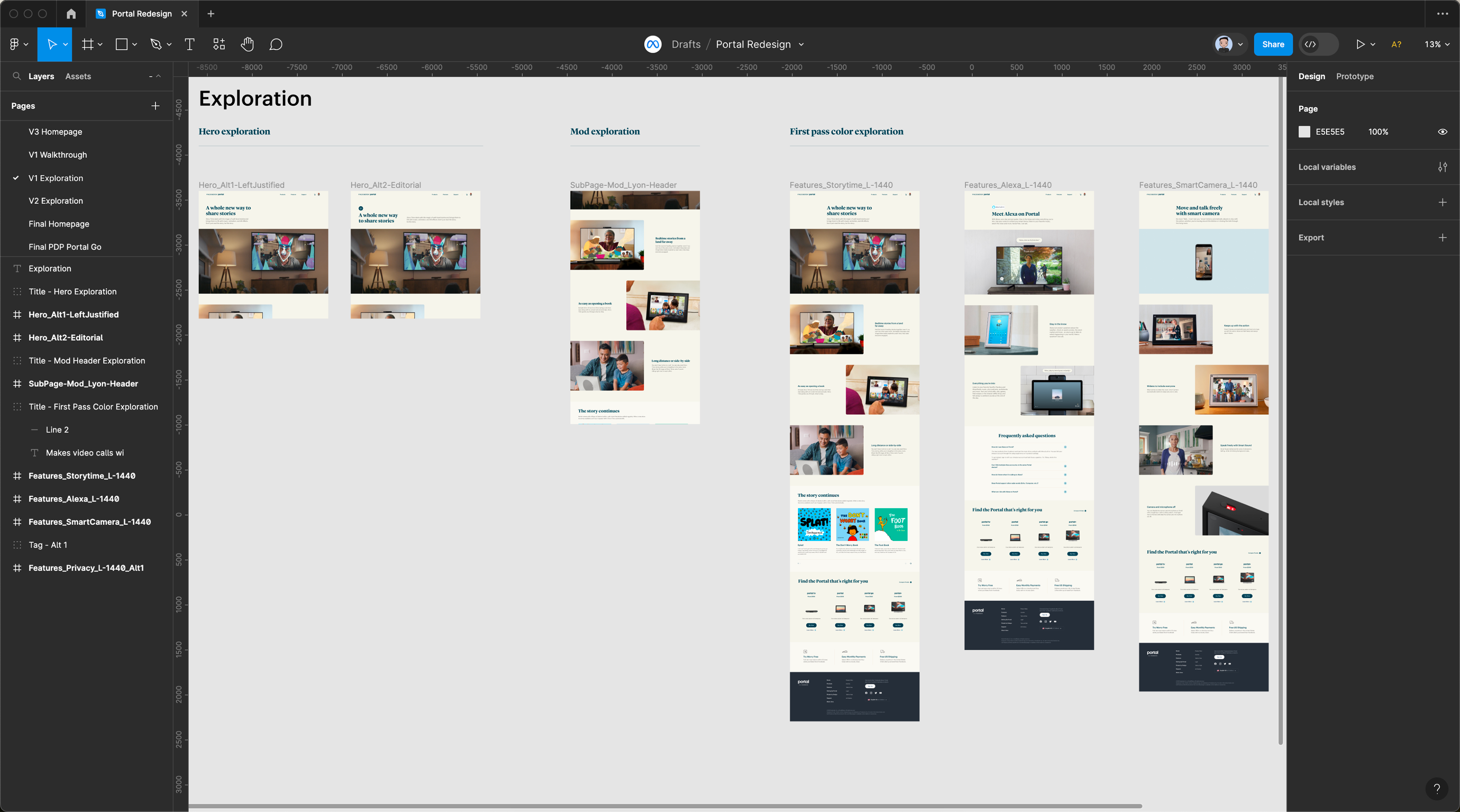Viewport: 1460px width, 812px height.
Task: Toggle page background visibility eye
Action: 1443,132
